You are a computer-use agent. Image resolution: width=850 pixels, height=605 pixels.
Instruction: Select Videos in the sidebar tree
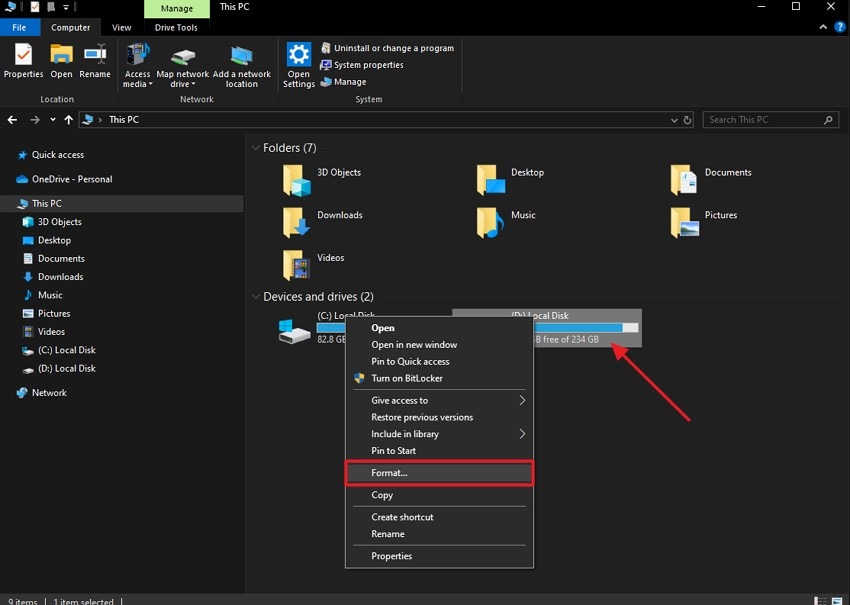pos(51,331)
